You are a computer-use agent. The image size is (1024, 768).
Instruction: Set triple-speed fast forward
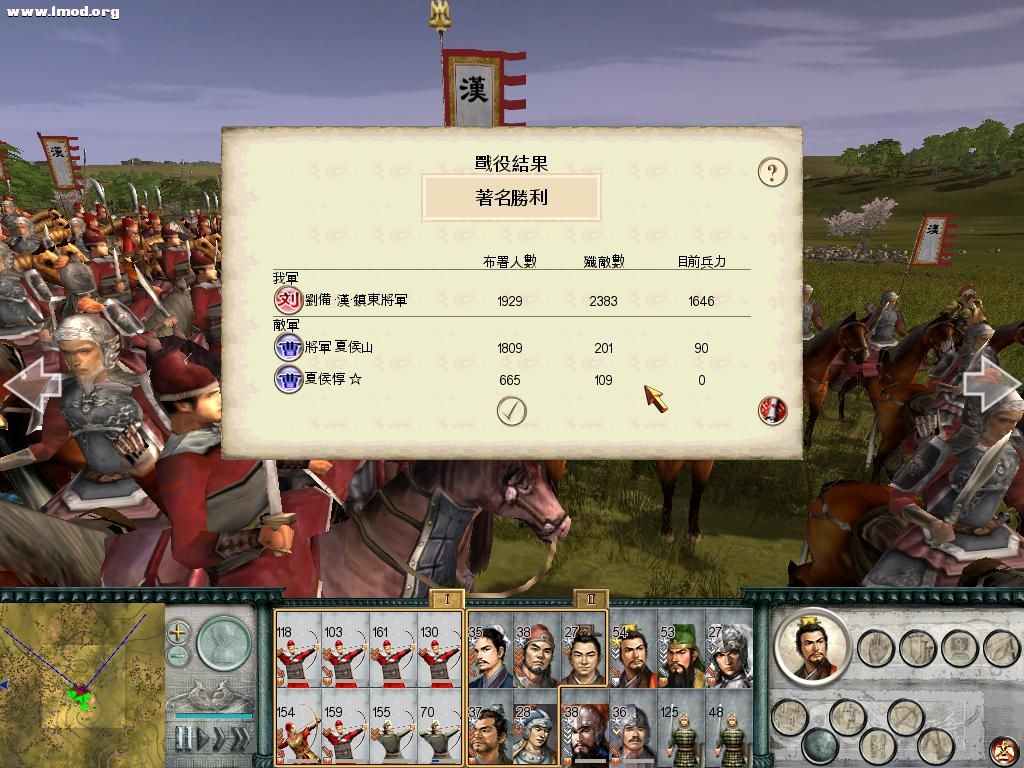[x=240, y=739]
